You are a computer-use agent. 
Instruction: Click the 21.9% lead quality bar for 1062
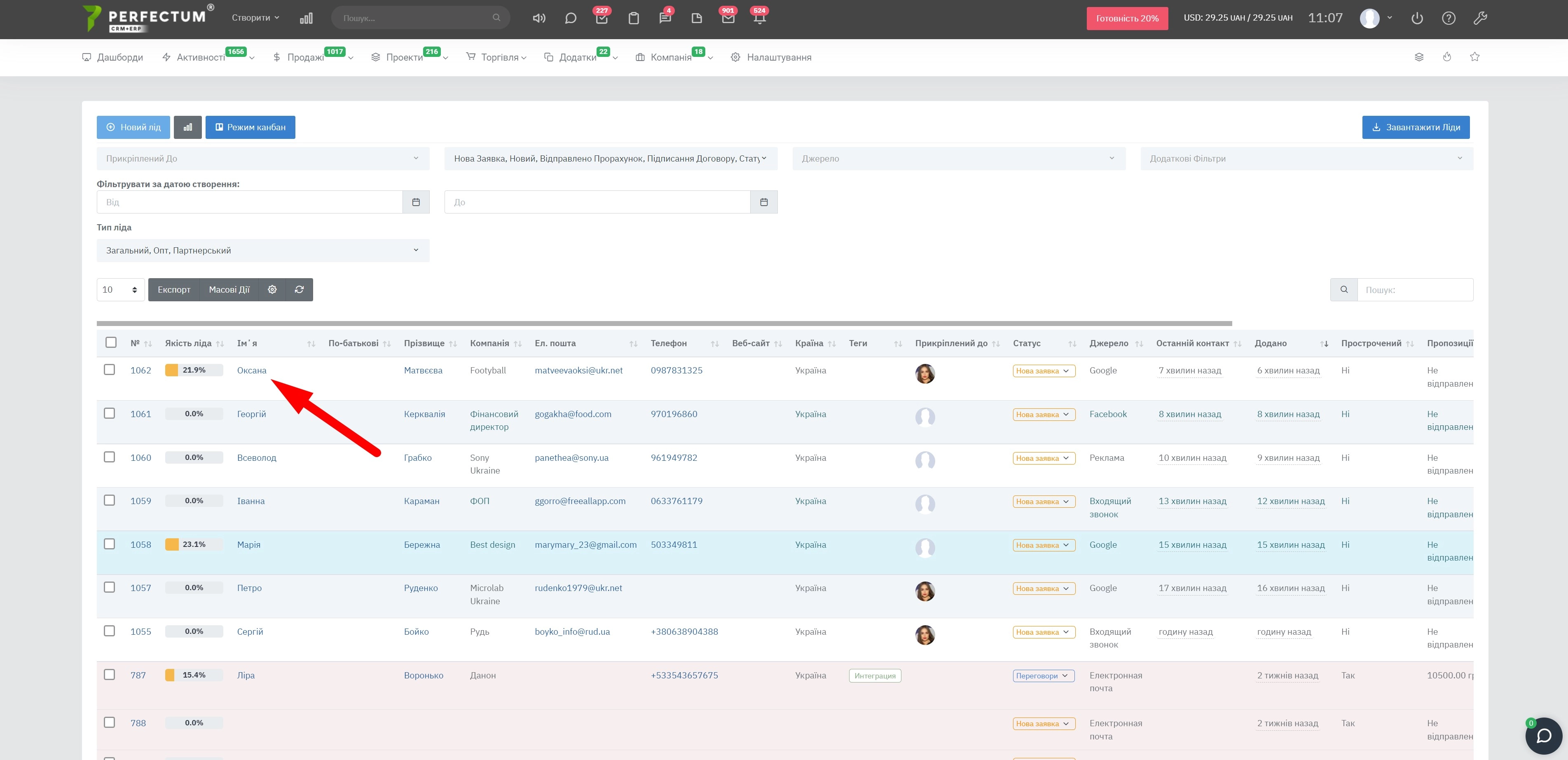tap(194, 370)
